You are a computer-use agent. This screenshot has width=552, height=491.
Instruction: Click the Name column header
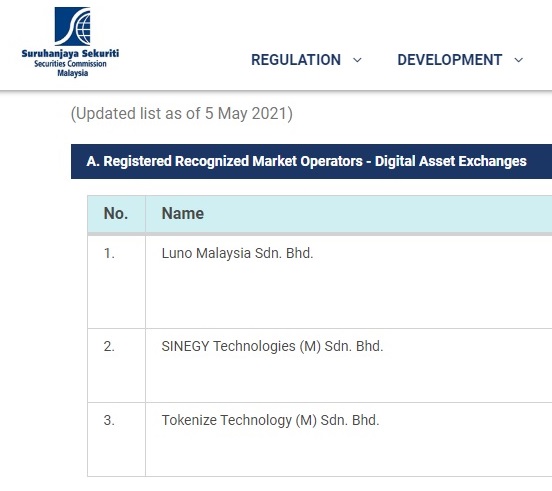point(183,214)
